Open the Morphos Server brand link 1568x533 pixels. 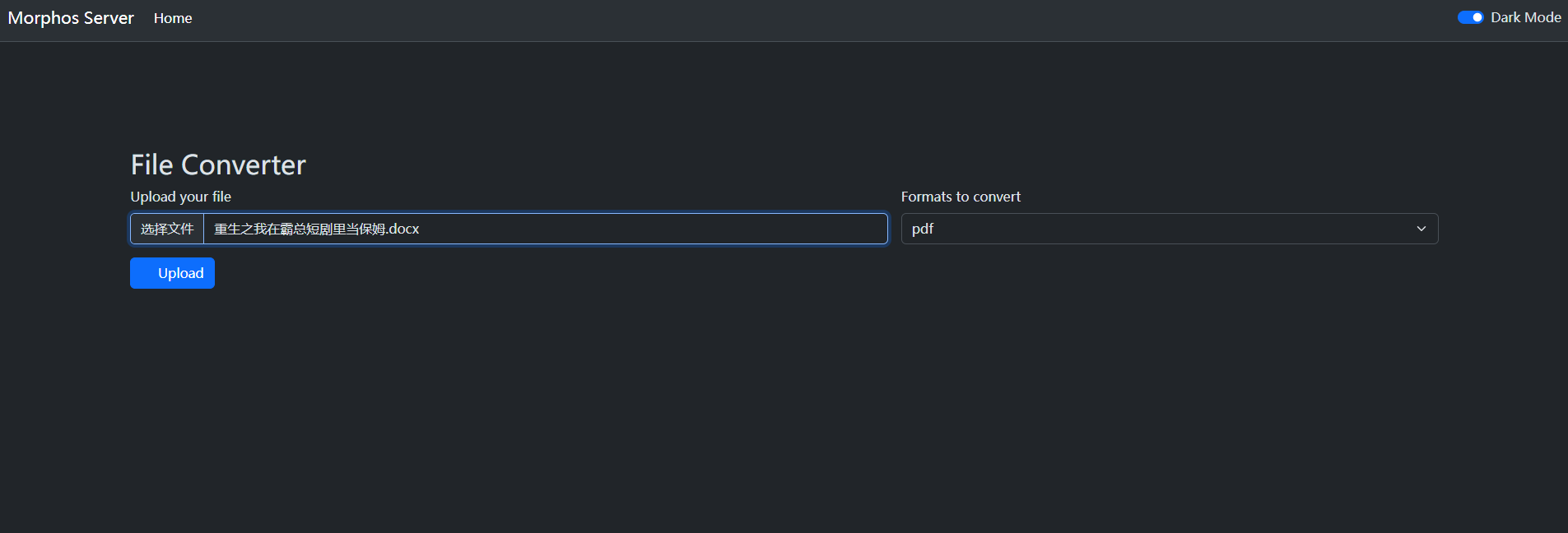coord(71,18)
